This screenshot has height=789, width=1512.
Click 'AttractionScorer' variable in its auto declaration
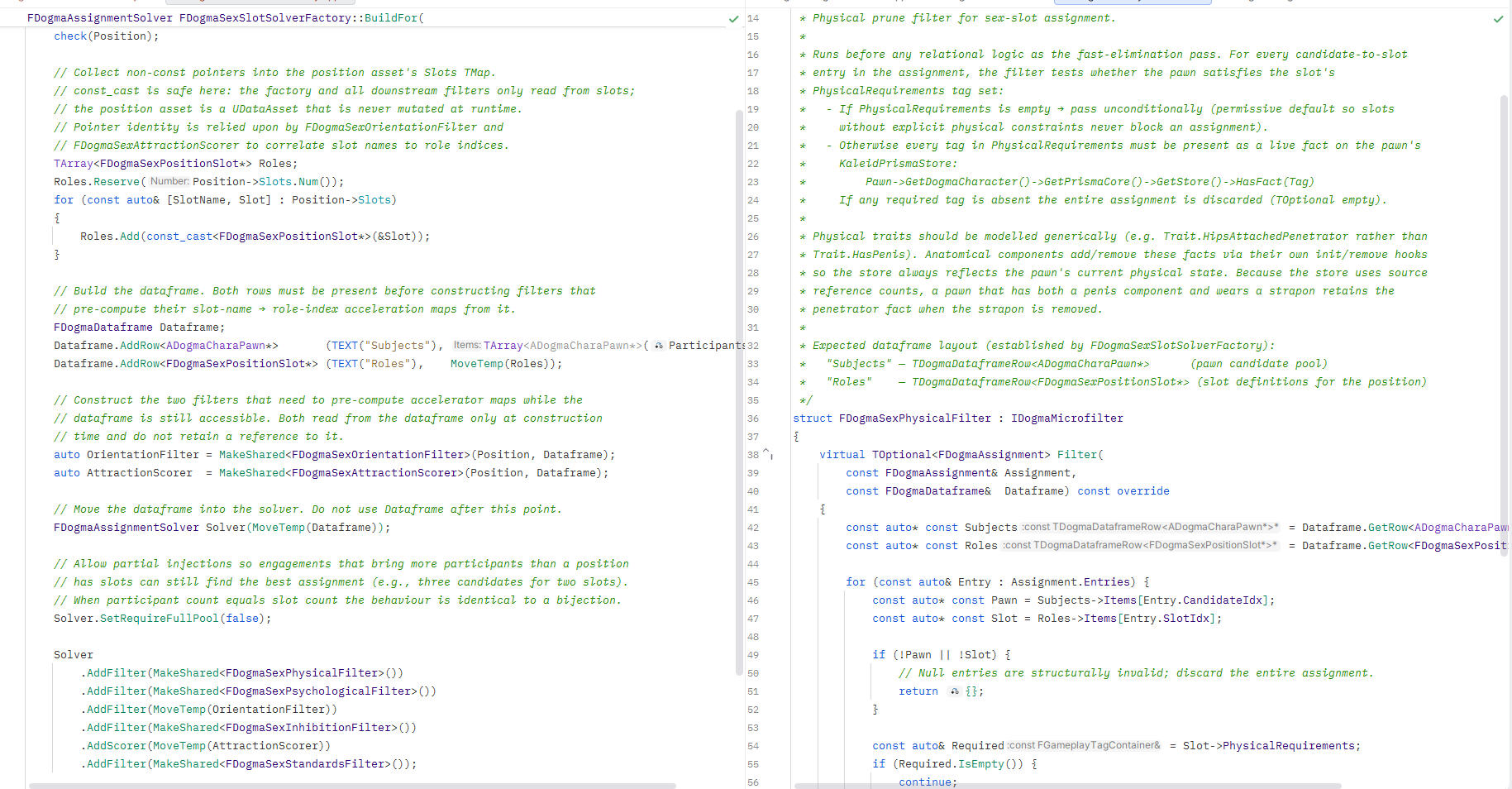coord(140,473)
